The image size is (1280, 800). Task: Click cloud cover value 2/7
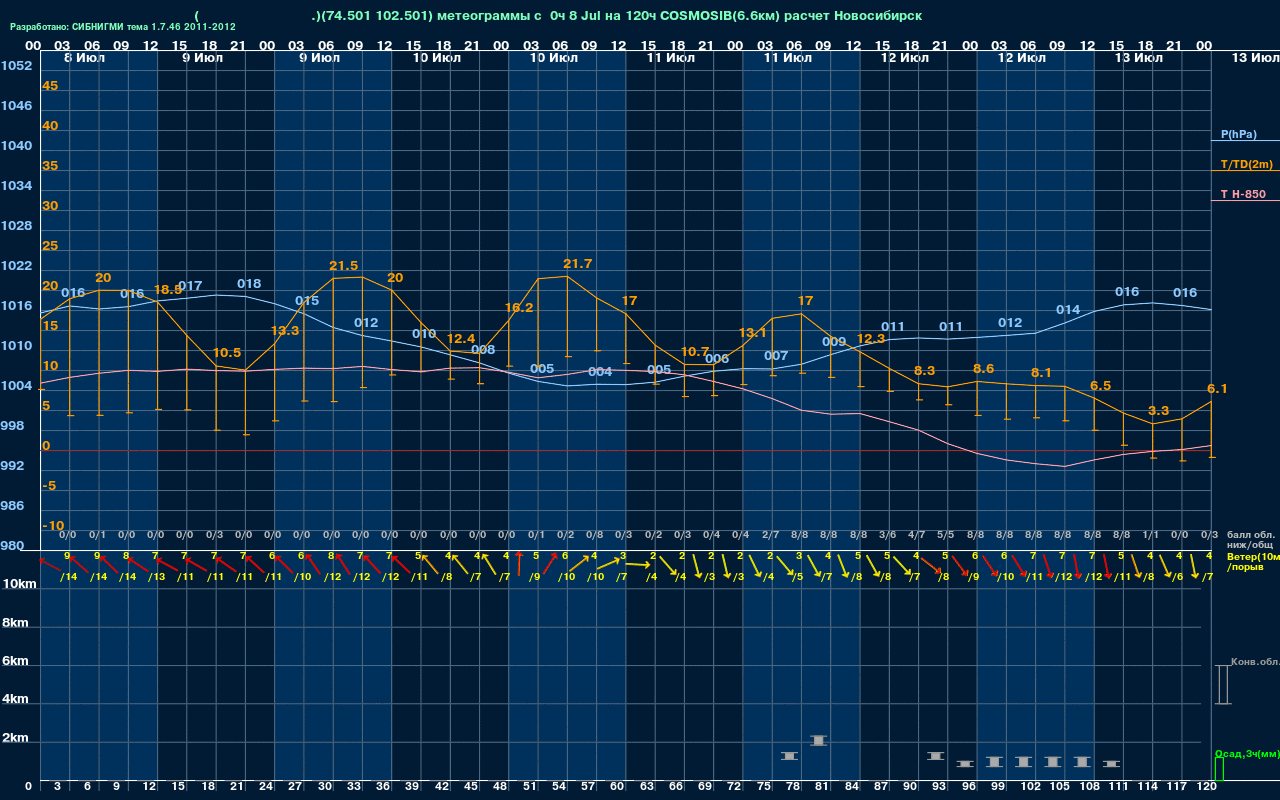770,535
